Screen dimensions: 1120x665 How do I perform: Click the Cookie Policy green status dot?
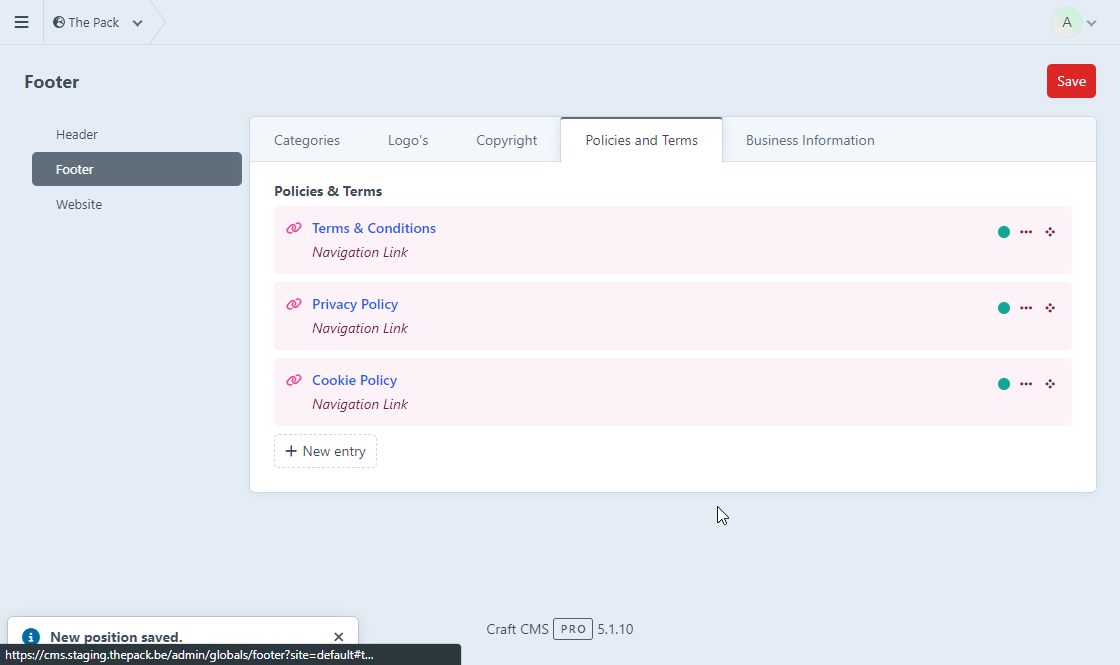1004,384
